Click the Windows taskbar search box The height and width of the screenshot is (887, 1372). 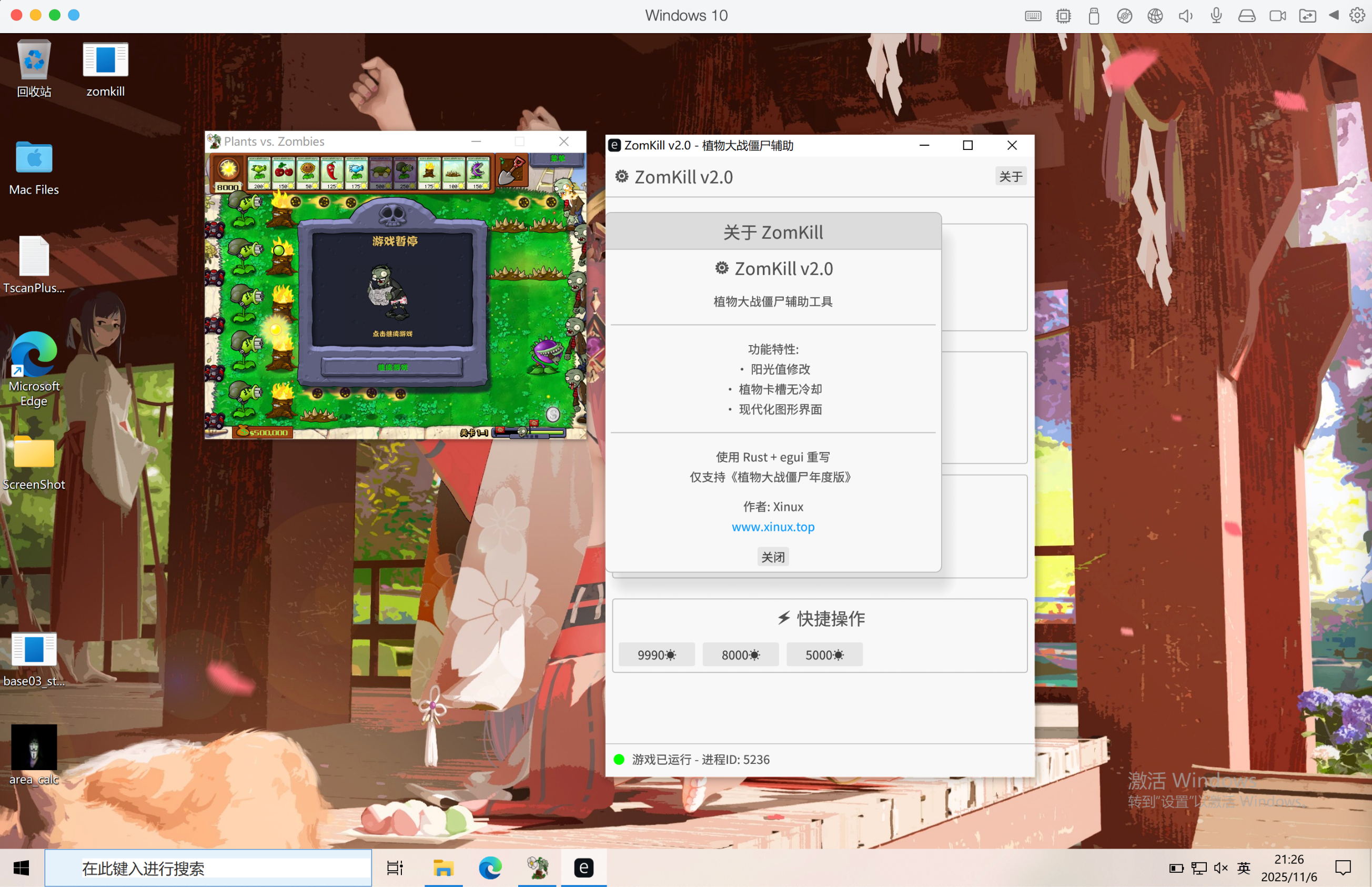(208, 868)
